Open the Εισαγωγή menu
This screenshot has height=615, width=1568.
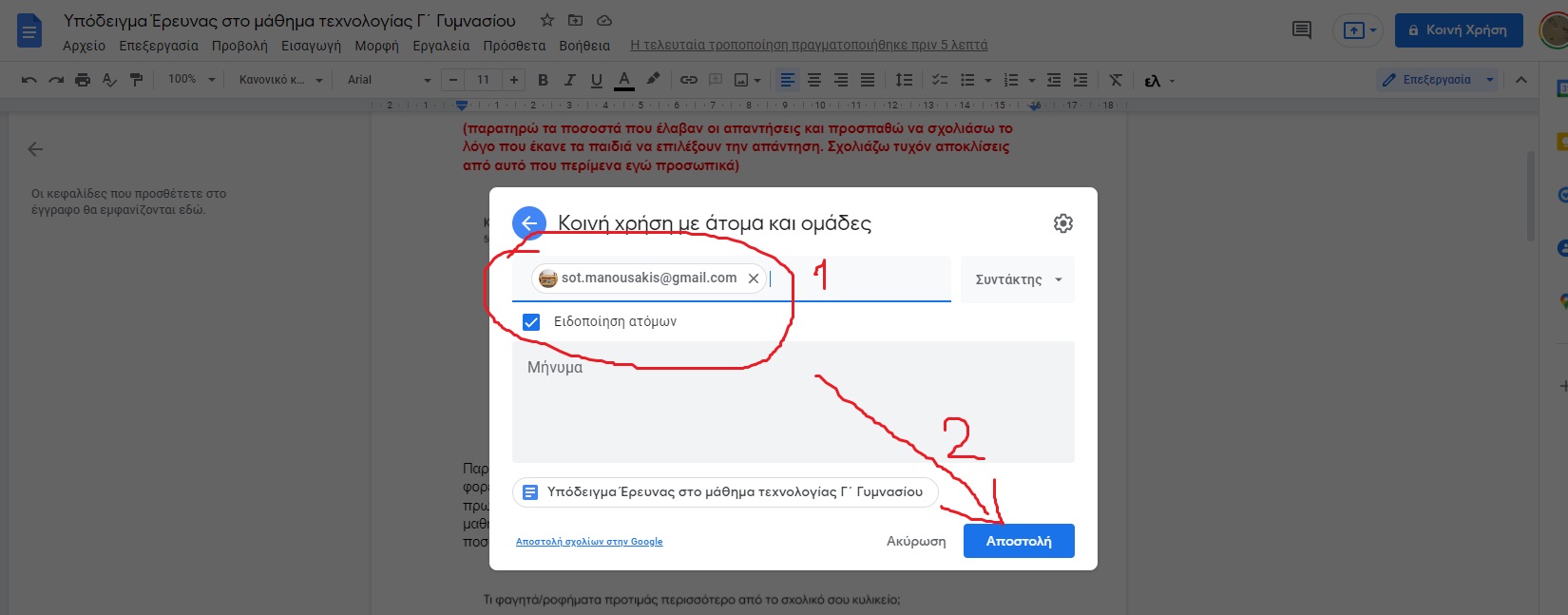coord(311,46)
